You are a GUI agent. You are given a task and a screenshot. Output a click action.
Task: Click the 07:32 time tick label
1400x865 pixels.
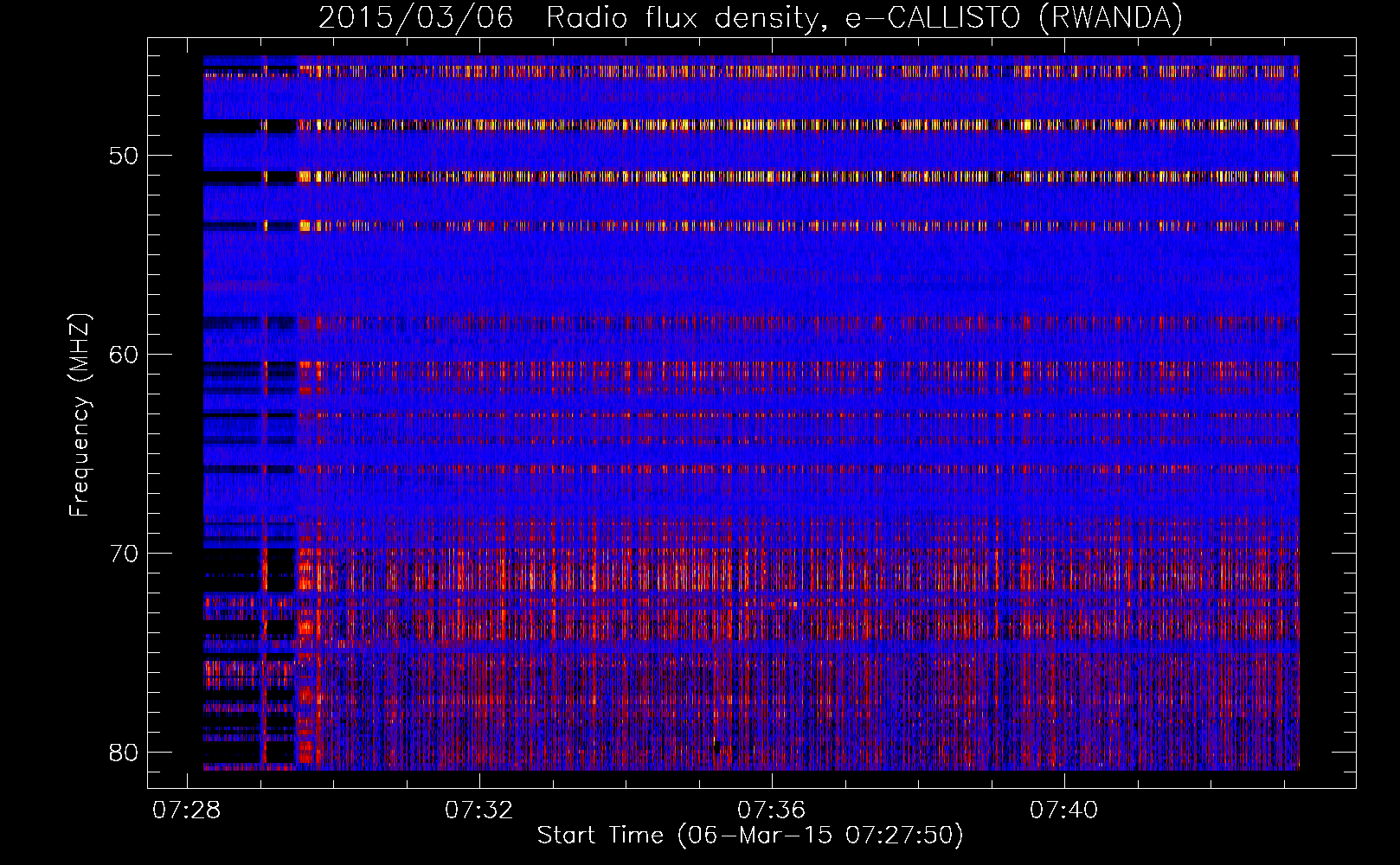(479, 811)
